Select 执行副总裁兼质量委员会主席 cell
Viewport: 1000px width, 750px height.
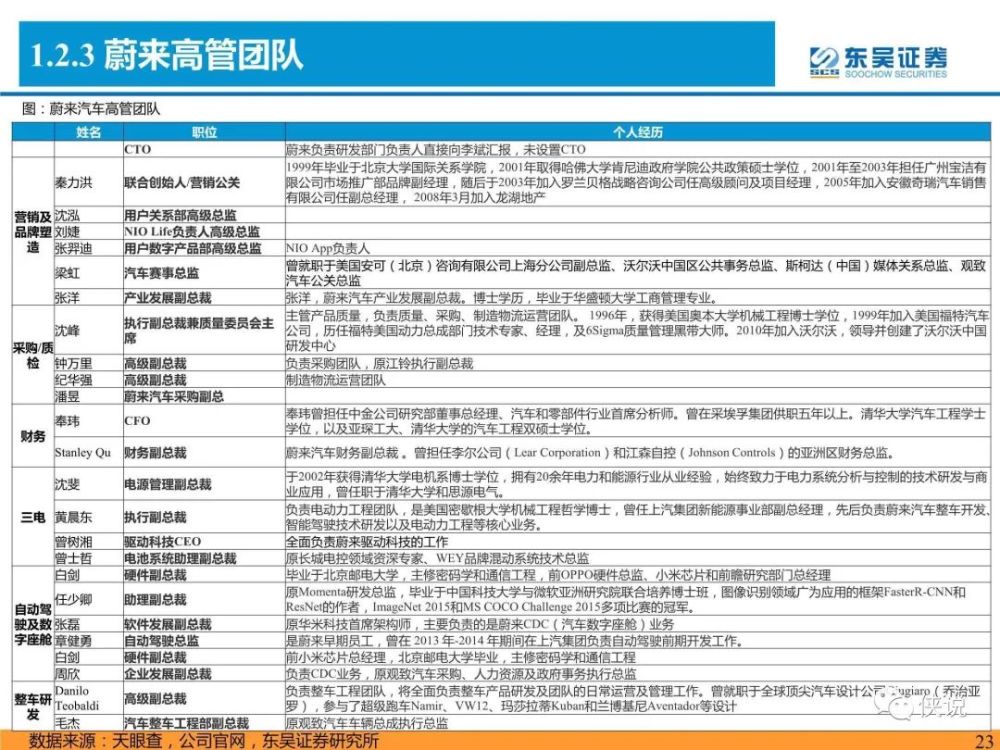(204, 330)
